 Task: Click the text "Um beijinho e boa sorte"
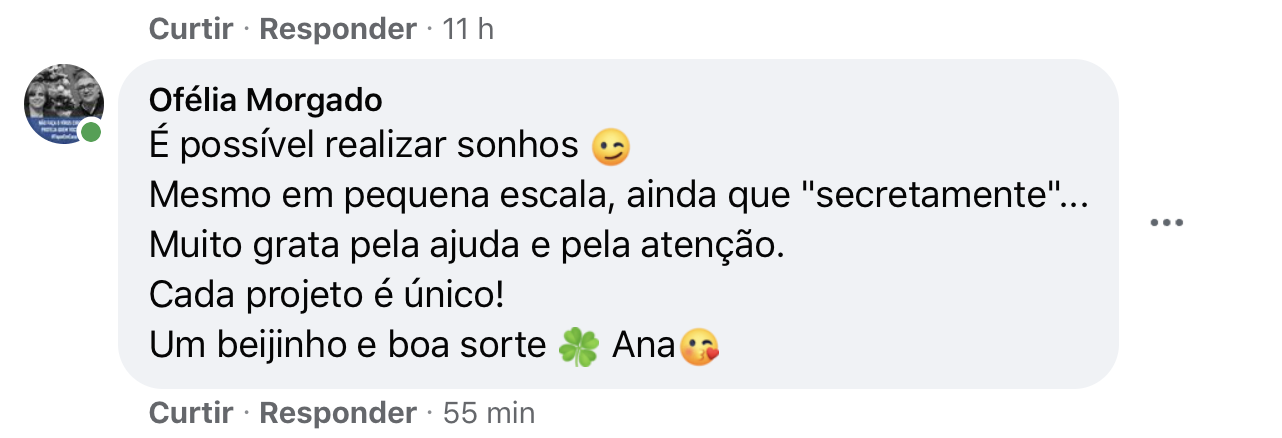tap(348, 346)
